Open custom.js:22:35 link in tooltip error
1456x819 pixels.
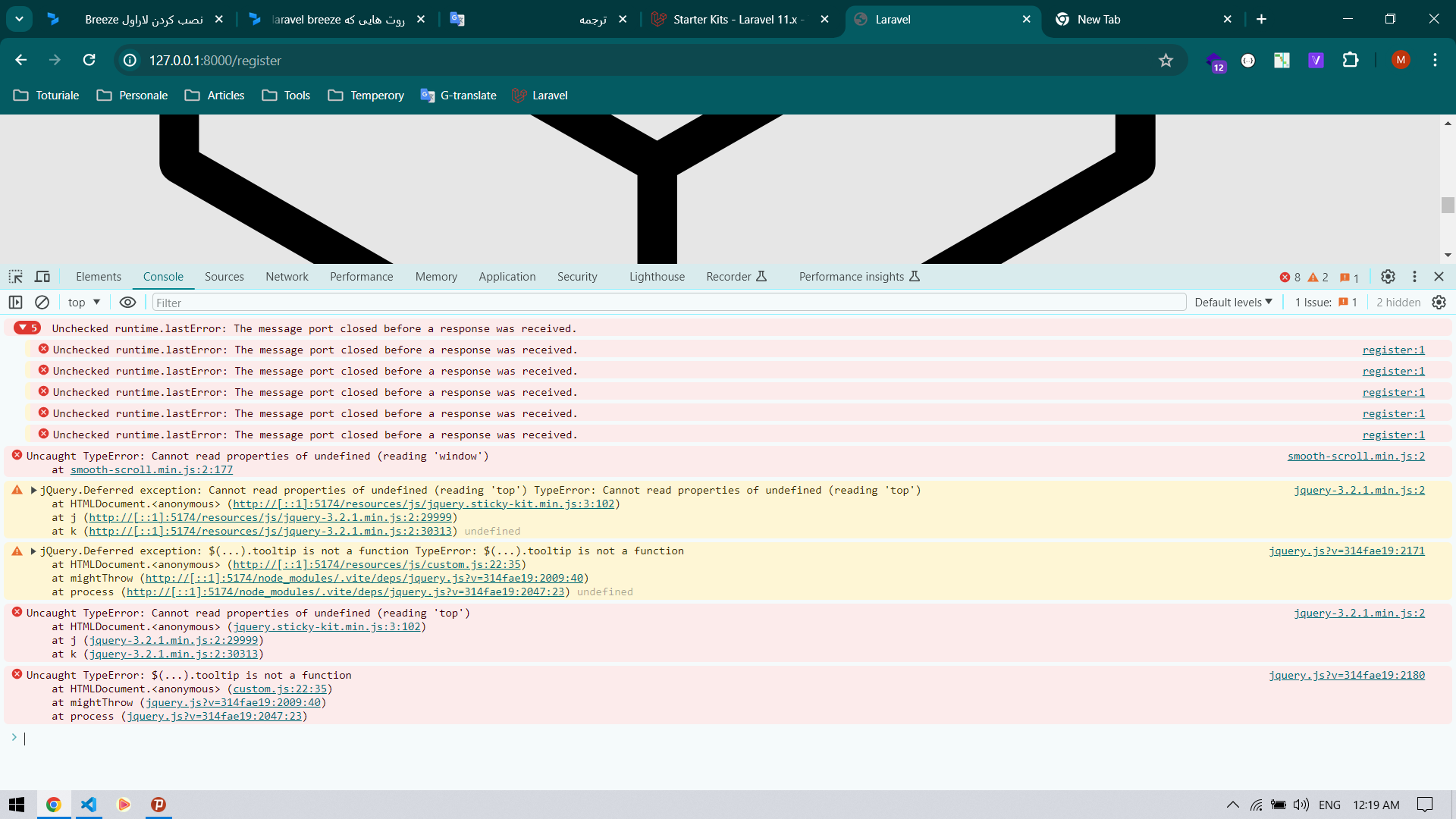click(280, 689)
